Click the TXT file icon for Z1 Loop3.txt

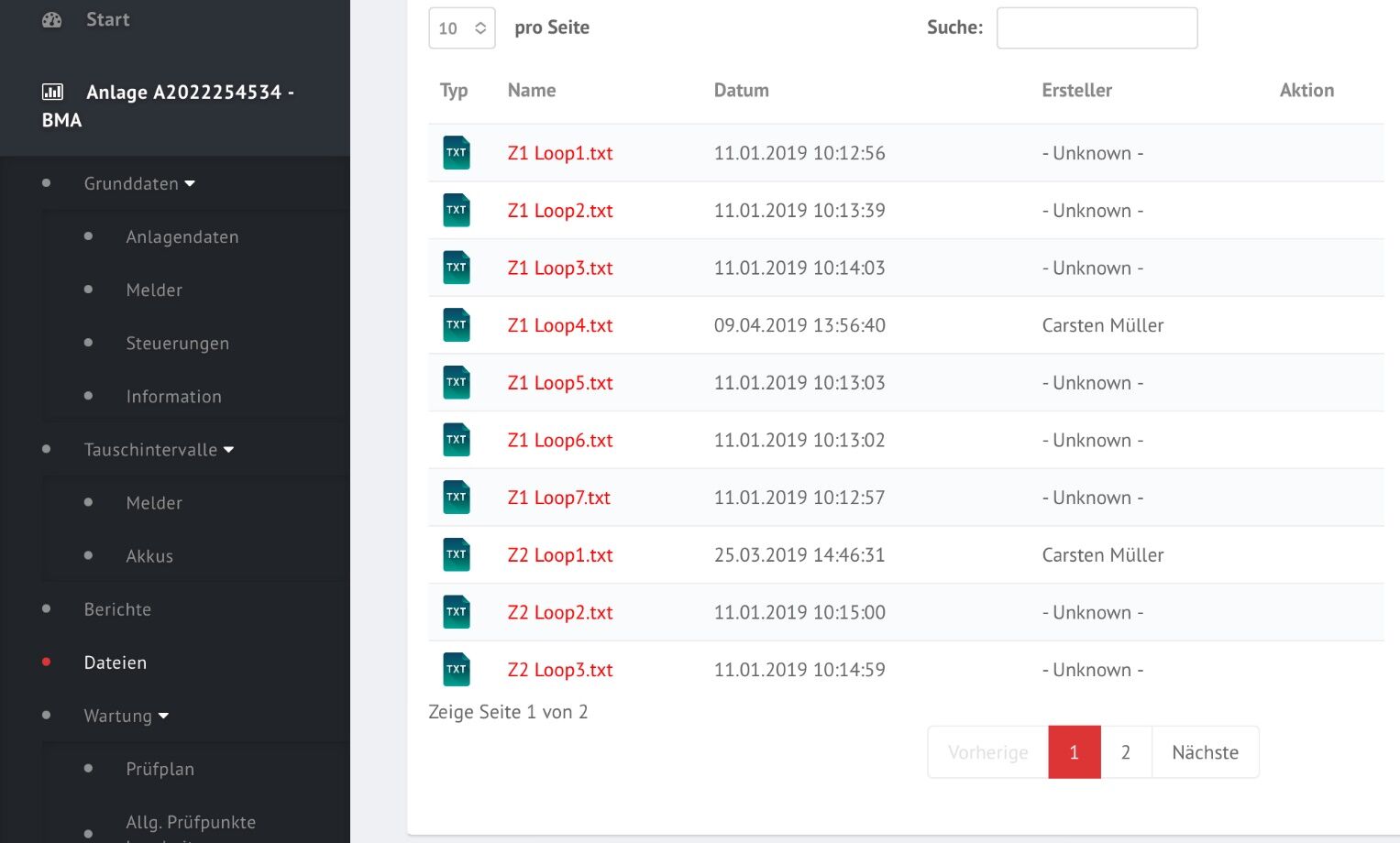tap(457, 268)
